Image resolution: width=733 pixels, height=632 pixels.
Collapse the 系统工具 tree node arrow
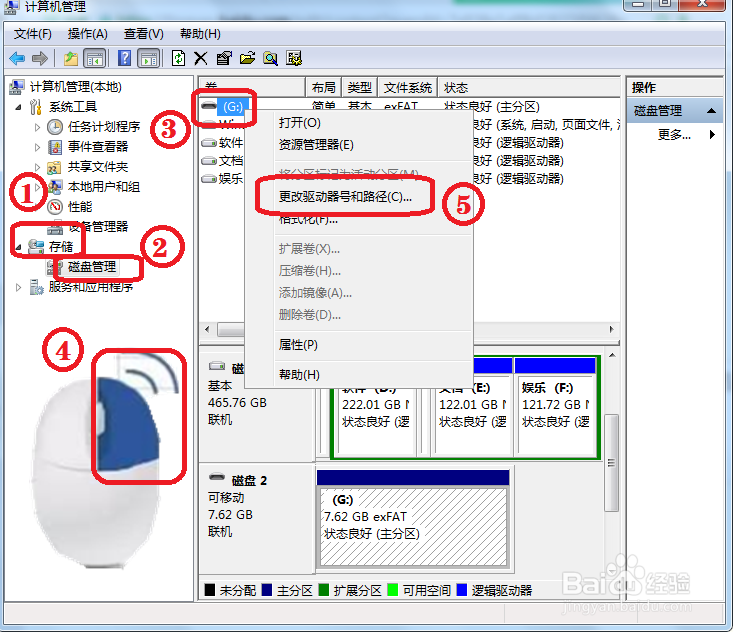click(18, 108)
